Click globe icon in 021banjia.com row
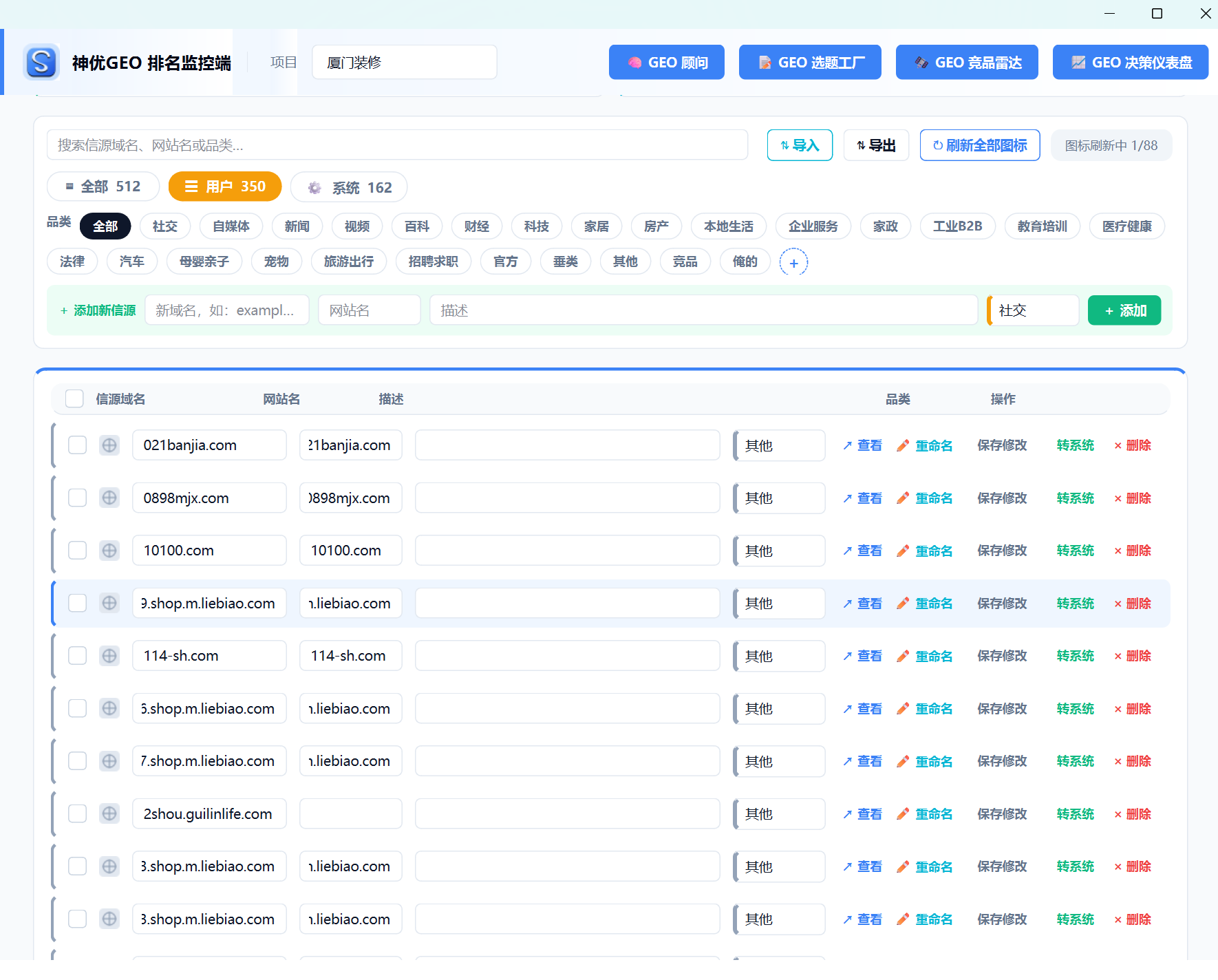The width and height of the screenshot is (1218, 980). point(109,445)
